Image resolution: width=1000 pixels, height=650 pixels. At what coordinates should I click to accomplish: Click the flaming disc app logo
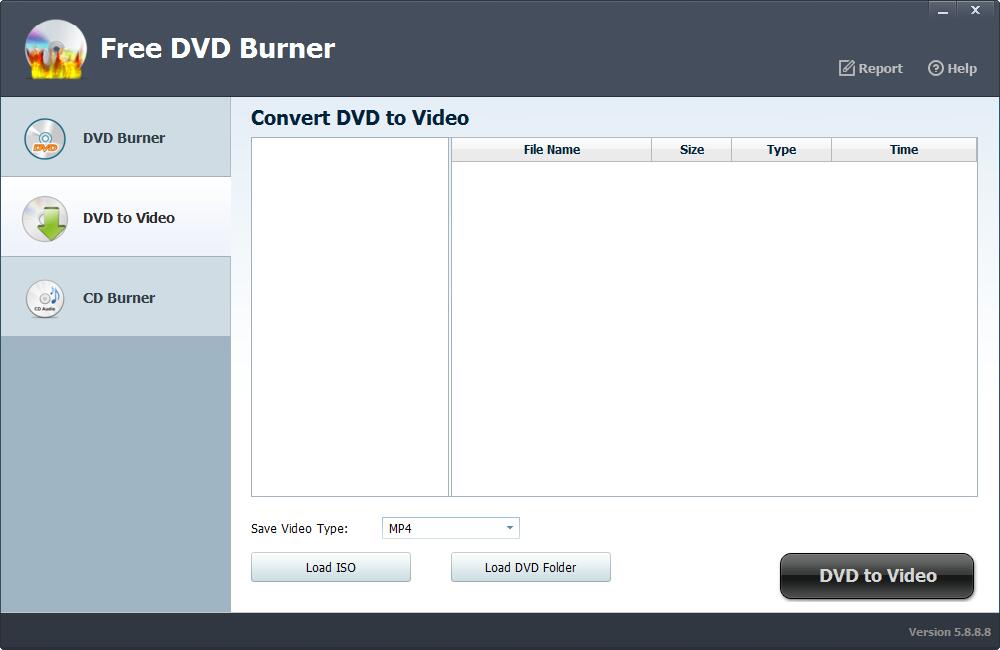click(55, 49)
